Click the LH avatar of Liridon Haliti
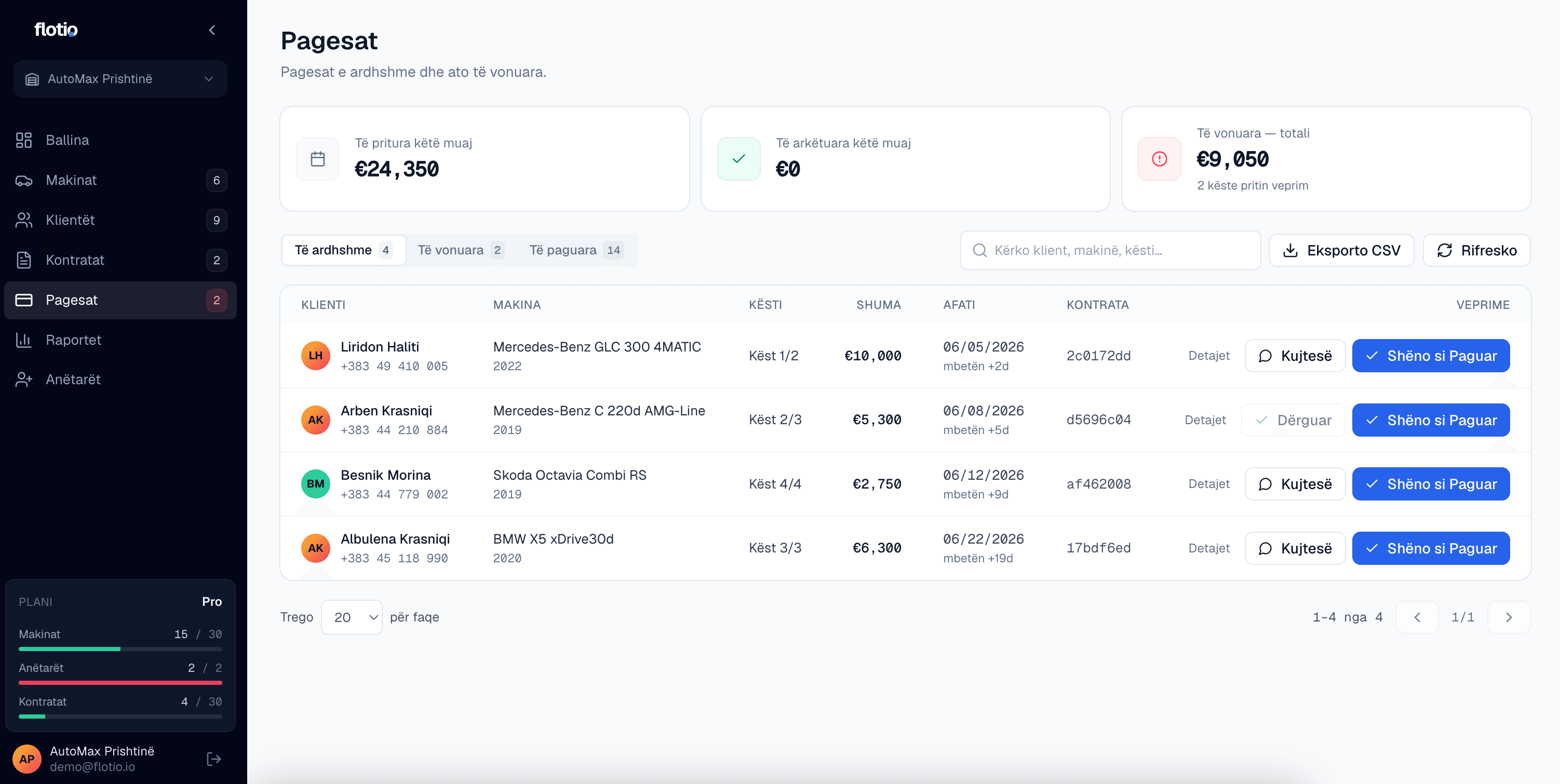Viewport: 1560px width, 784px height. 316,355
